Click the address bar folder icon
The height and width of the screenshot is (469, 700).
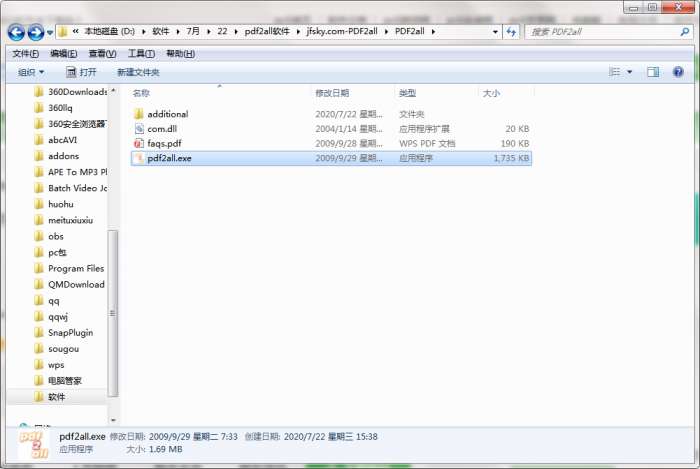pos(62,32)
